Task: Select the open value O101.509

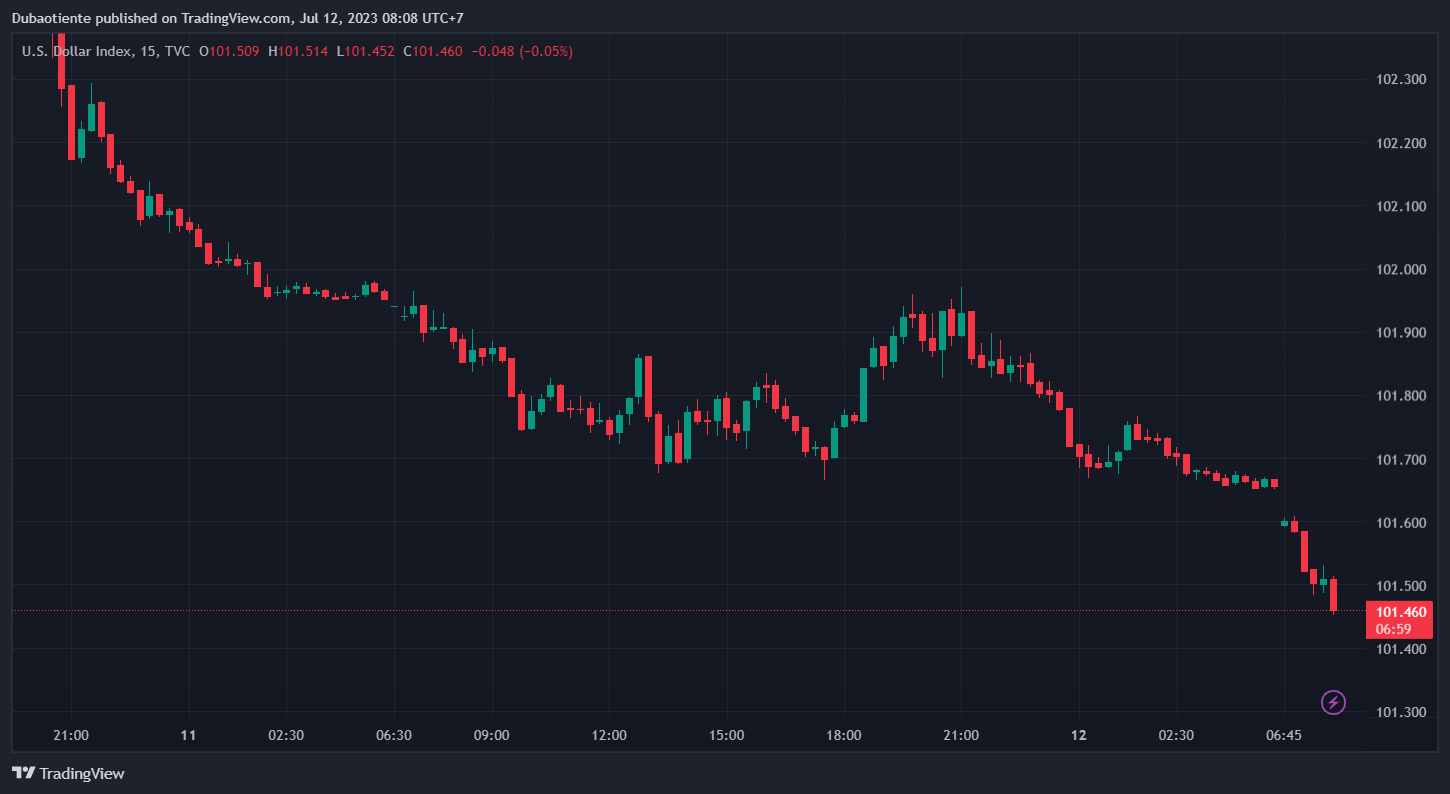Action: pyautogui.click(x=229, y=51)
